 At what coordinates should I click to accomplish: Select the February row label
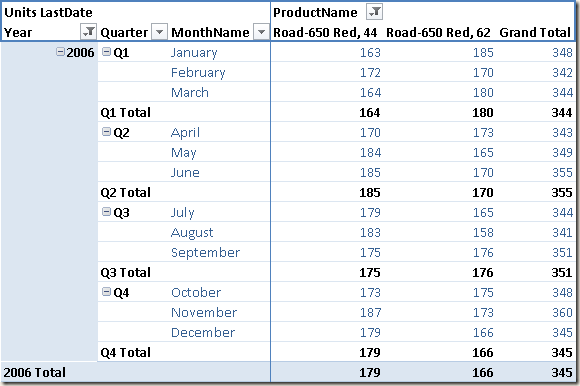pos(198,73)
